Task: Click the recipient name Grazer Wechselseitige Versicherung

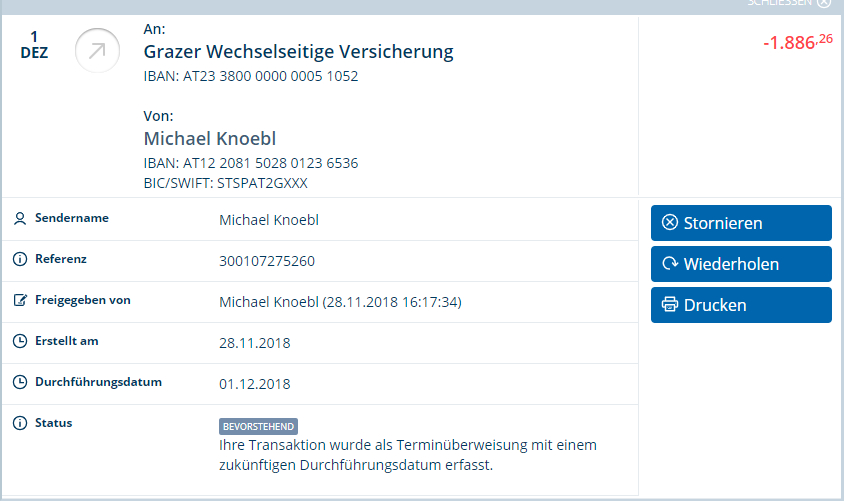Action: click(298, 52)
